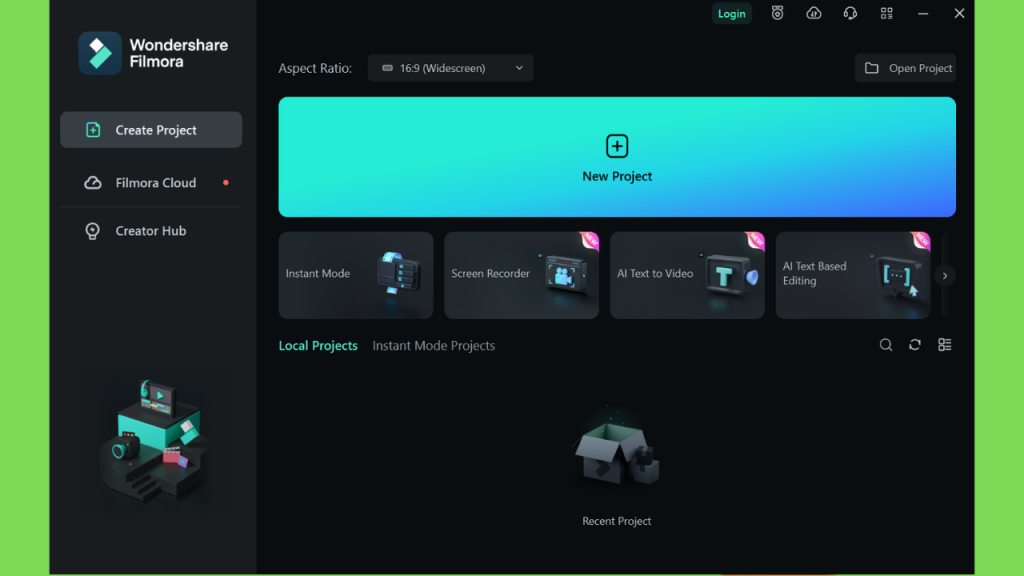This screenshot has width=1024, height=576.
Task: Toggle the list view layout icon
Action: pyautogui.click(x=945, y=344)
